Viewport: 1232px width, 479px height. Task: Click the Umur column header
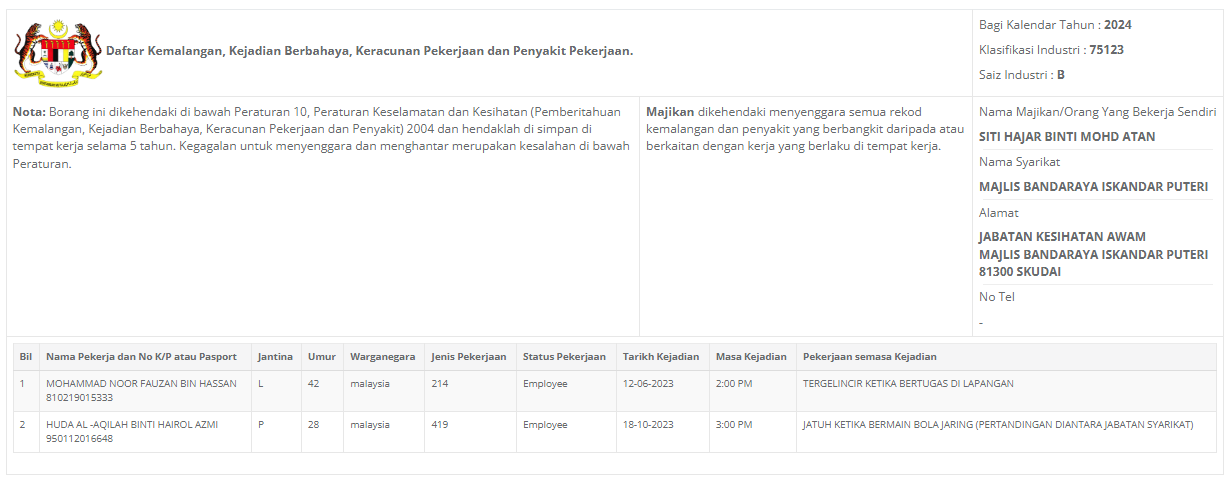coord(321,357)
